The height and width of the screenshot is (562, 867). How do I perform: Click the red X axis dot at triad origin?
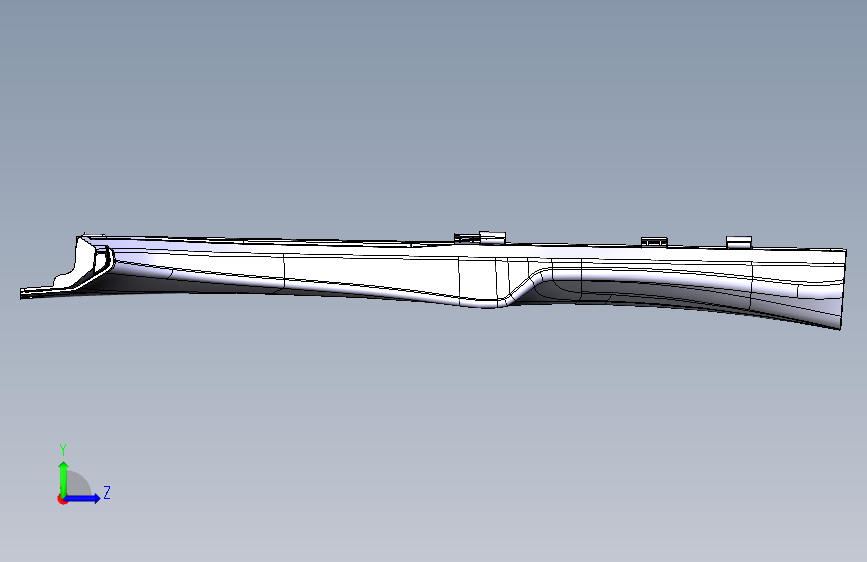(62, 499)
